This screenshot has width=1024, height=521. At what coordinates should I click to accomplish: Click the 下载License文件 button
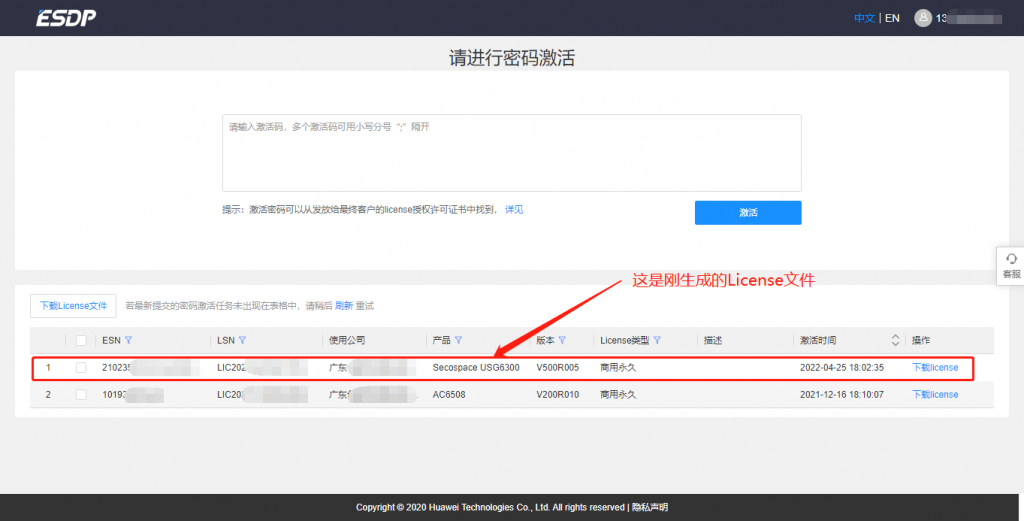(73, 306)
